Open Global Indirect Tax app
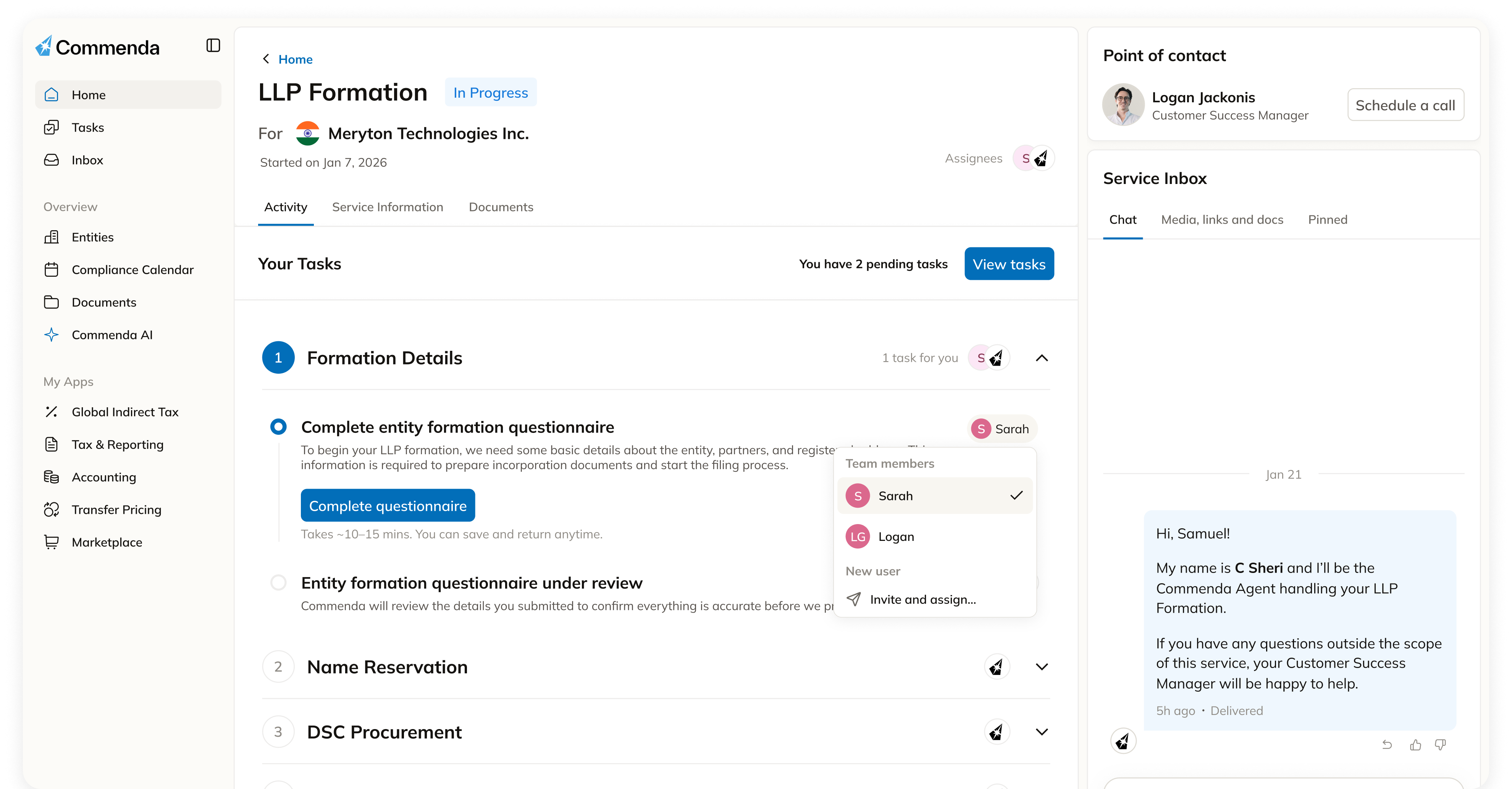Screen dimensions: 1512x789 pyautogui.click(x=128, y=412)
